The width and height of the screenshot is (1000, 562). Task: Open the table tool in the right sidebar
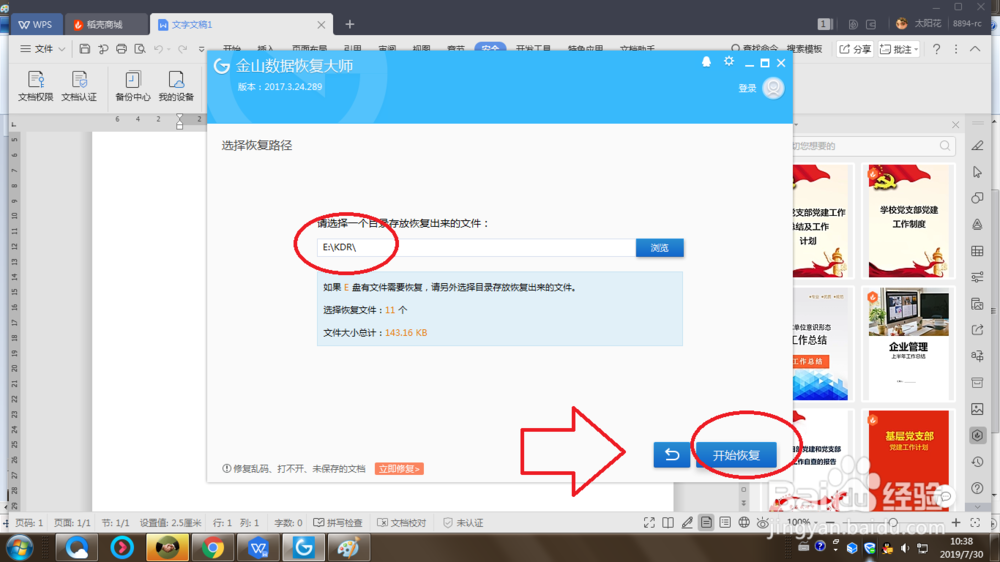tap(977, 251)
